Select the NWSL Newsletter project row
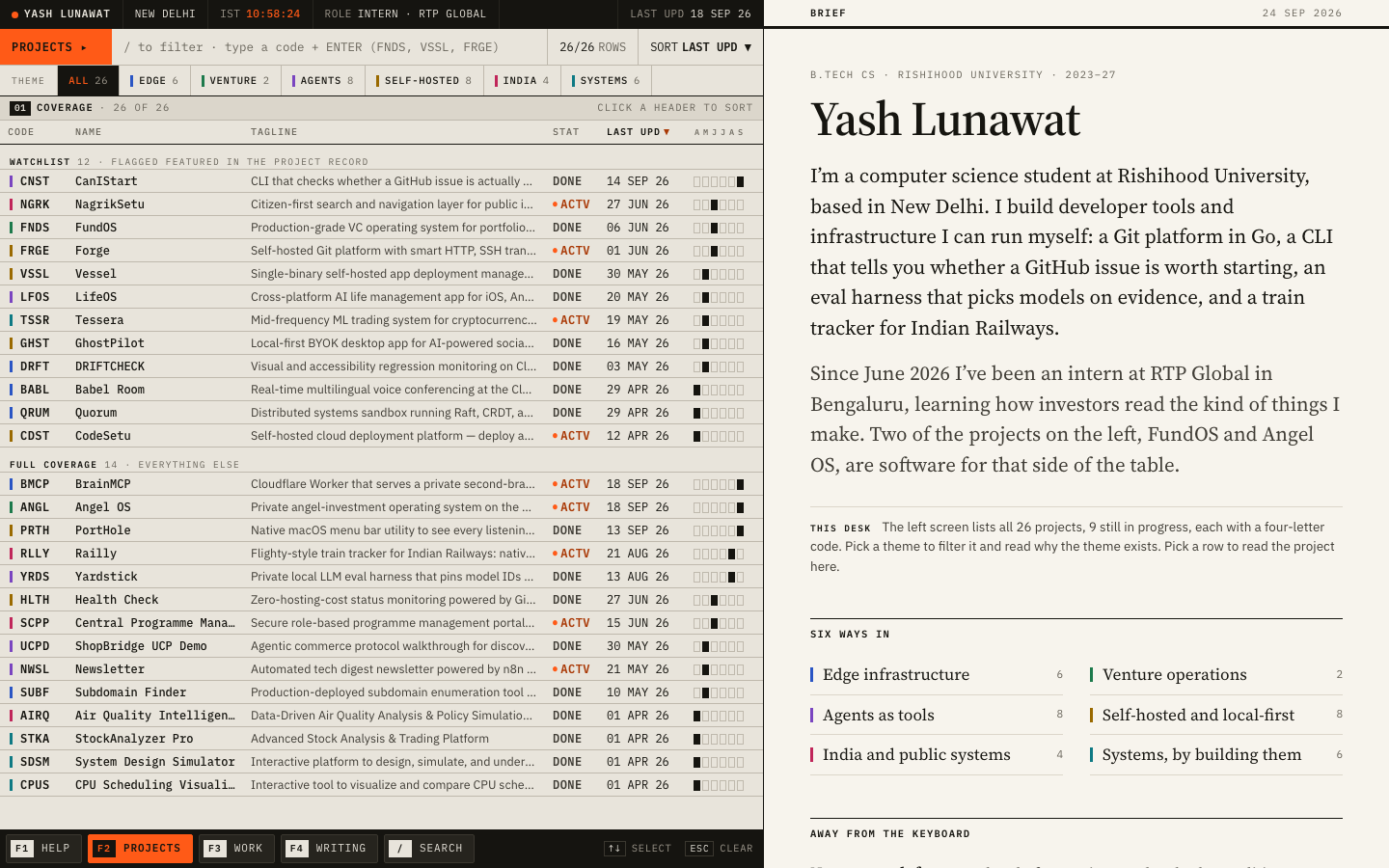 tap(381, 669)
